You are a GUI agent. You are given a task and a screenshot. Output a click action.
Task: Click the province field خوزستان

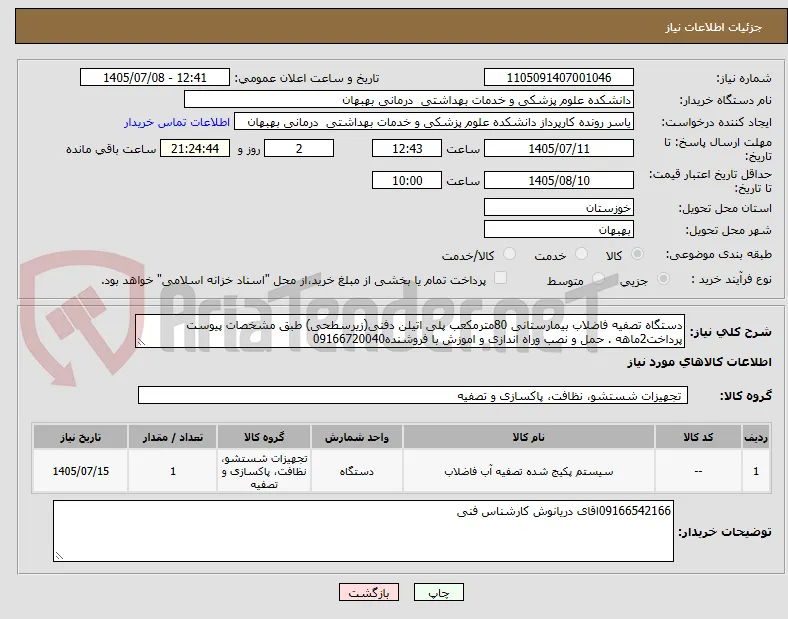click(559, 208)
